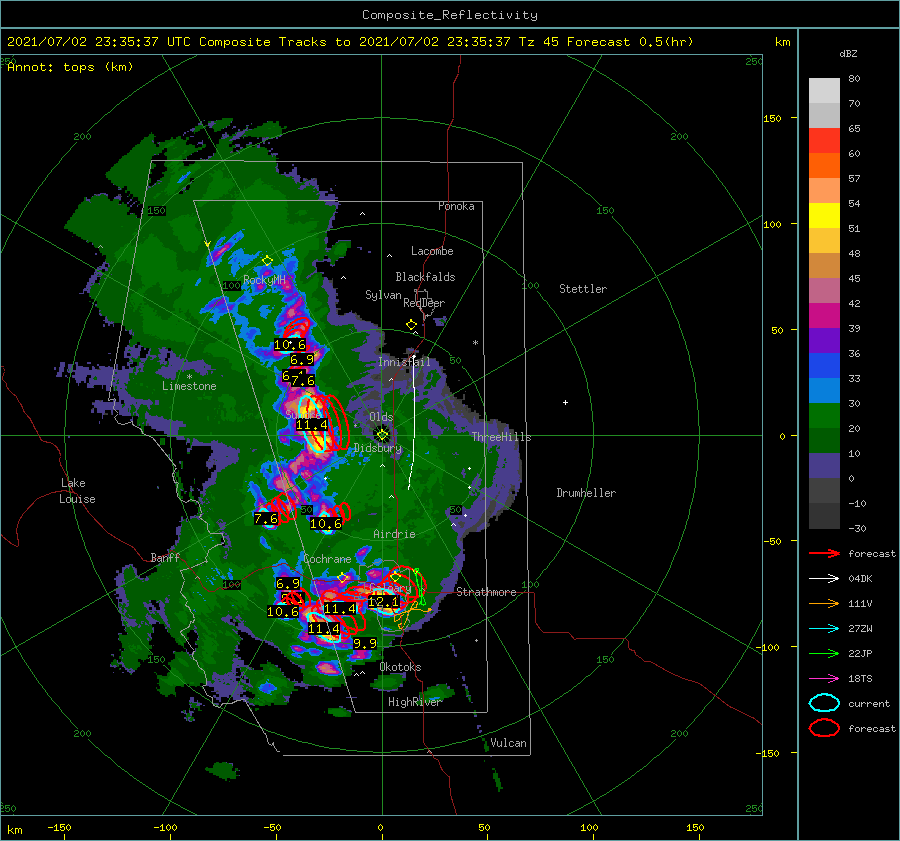Pick the red 65 dBZ color swatch
Screen dimensions: 900x841
pyautogui.click(x=824, y=141)
